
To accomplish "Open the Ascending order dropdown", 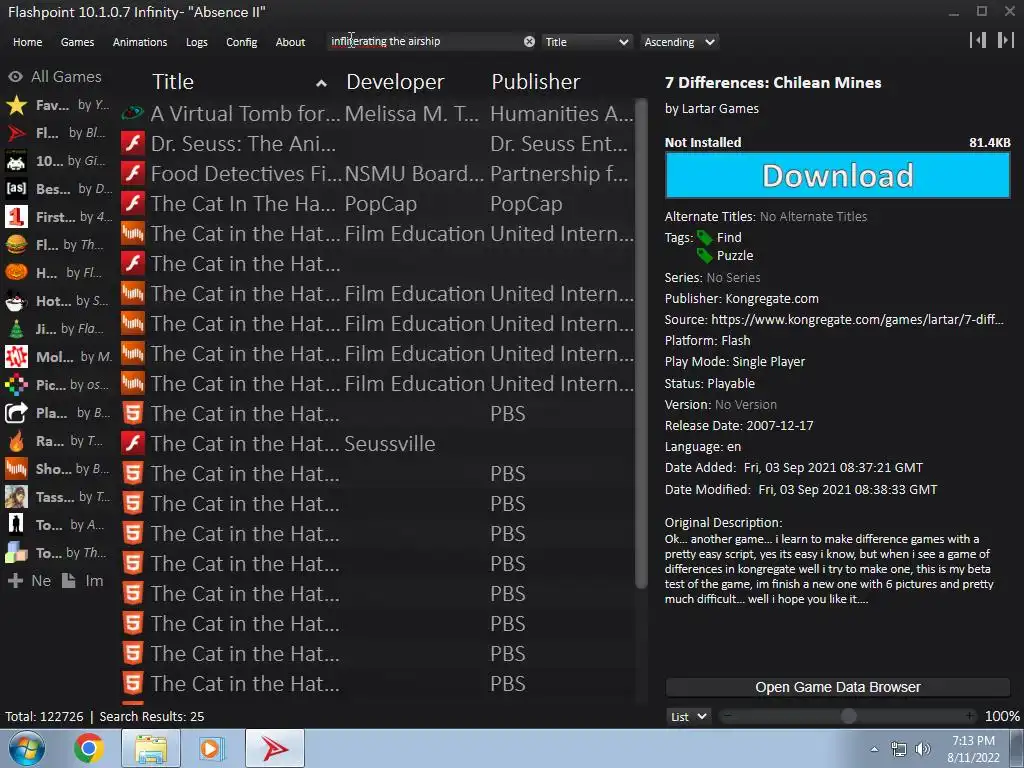I will coord(679,42).
